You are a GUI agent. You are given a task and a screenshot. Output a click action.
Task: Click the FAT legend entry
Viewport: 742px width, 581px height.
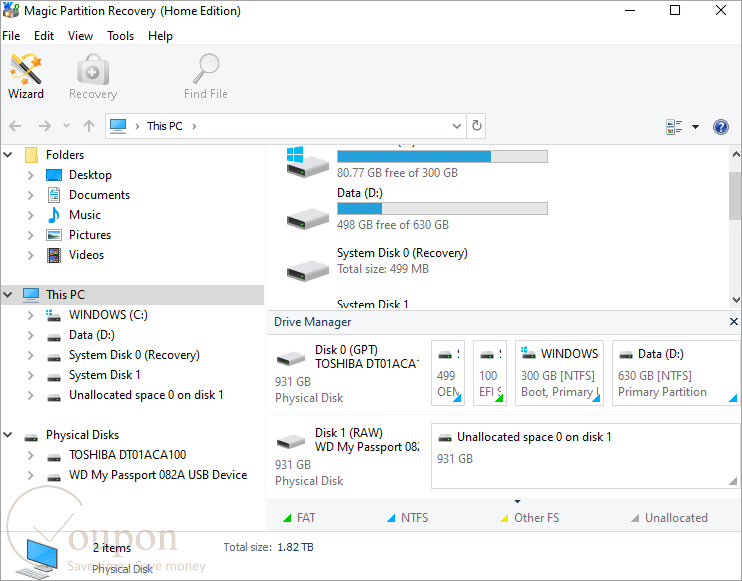coord(299,518)
